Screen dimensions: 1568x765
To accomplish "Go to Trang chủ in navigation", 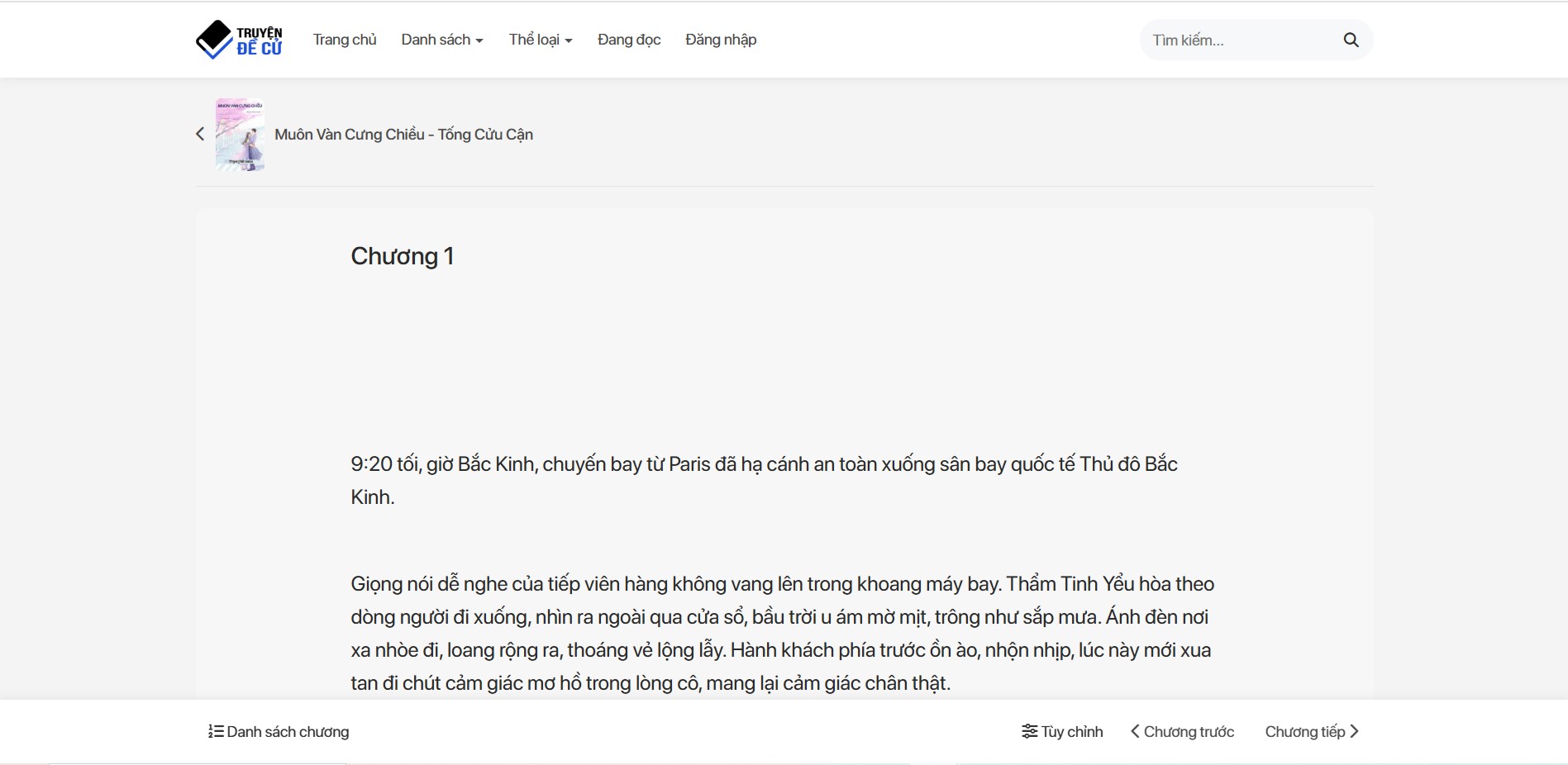I will click(x=345, y=40).
